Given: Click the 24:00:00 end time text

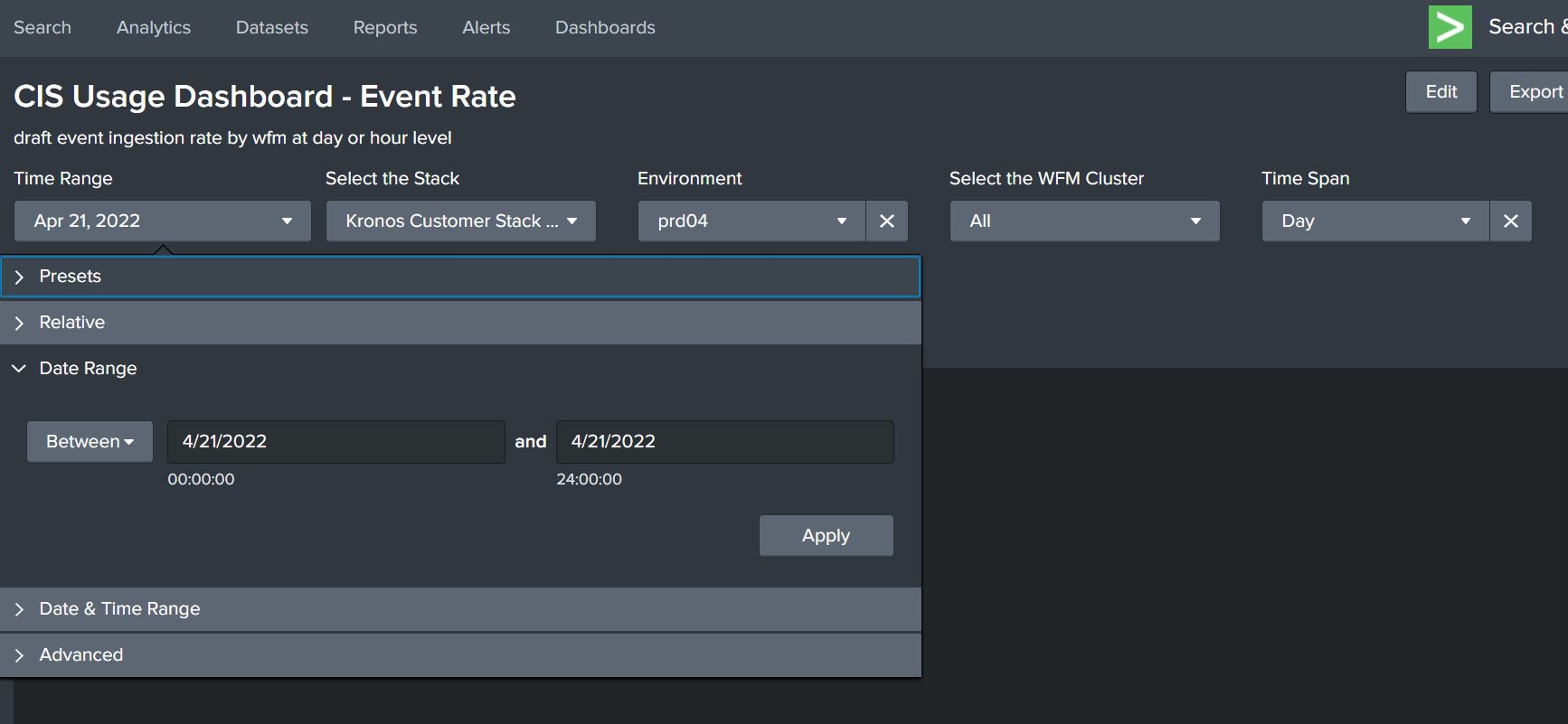Looking at the screenshot, I should (x=589, y=480).
